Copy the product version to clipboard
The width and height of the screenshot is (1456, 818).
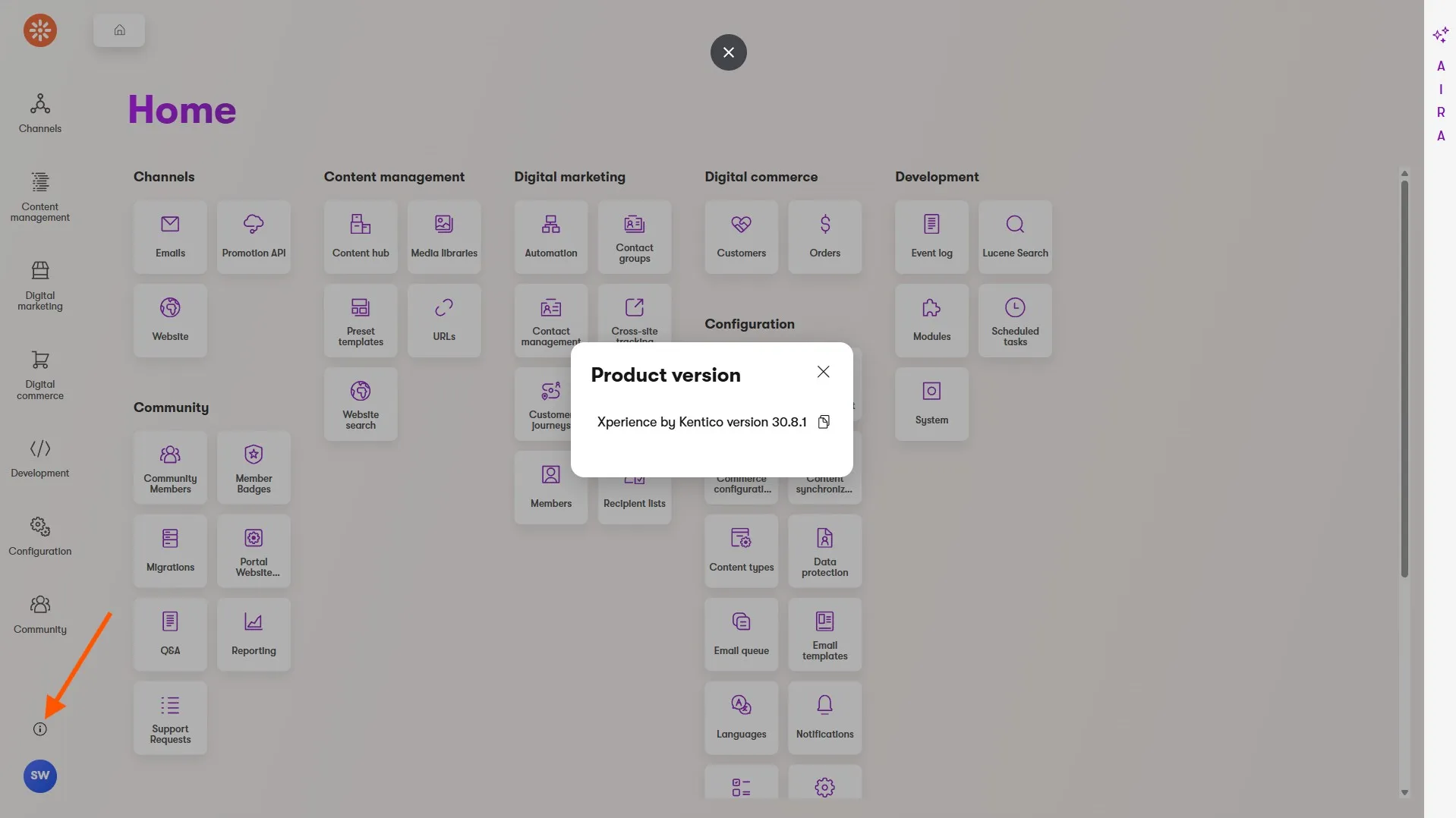click(x=824, y=422)
